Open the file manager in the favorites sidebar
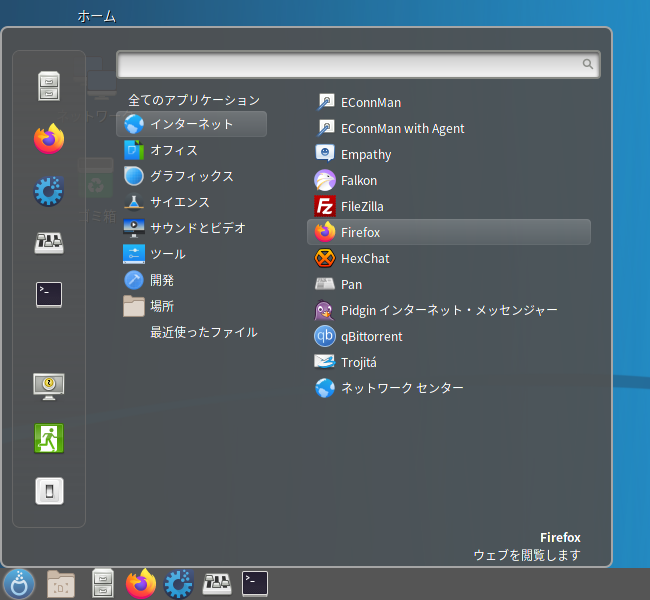This screenshot has height=600, width=650. click(49, 86)
